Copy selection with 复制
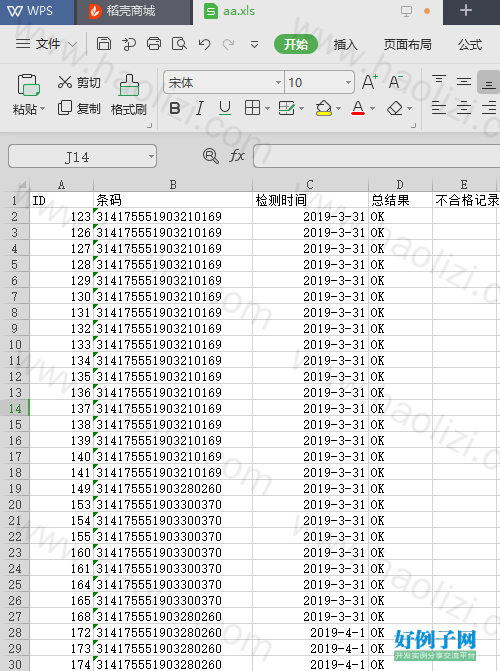Image resolution: width=500 pixels, height=671 pixels. click(79, 108)
